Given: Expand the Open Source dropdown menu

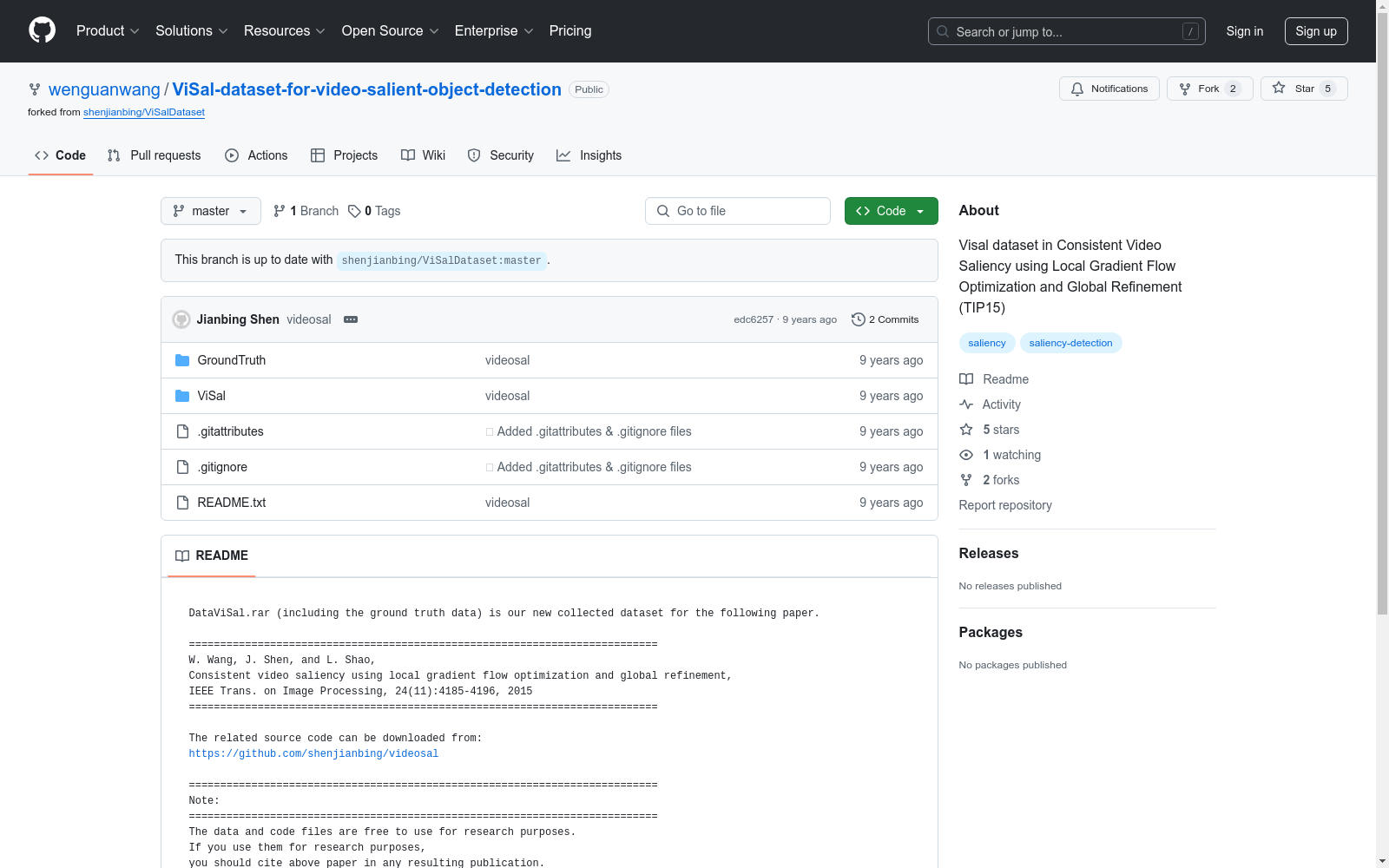Looking at the screenshot, I should [391, 31].
